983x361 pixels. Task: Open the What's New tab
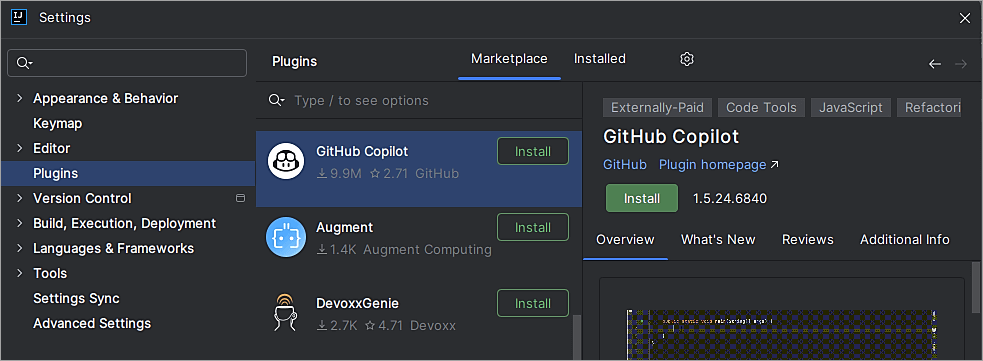[718, 239]
